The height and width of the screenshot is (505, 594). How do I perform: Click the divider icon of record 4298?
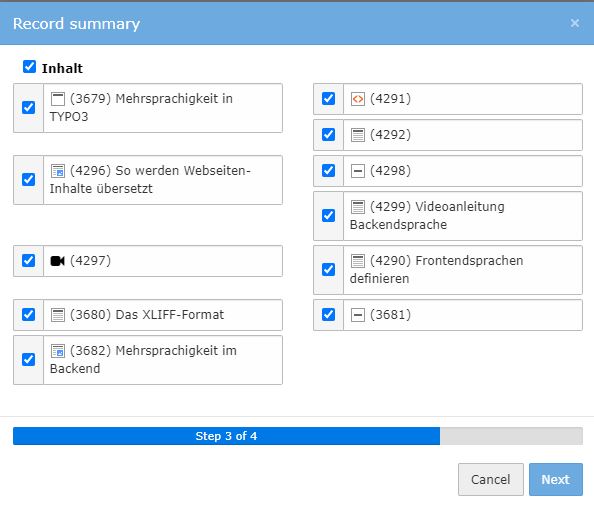click(358, 171)
